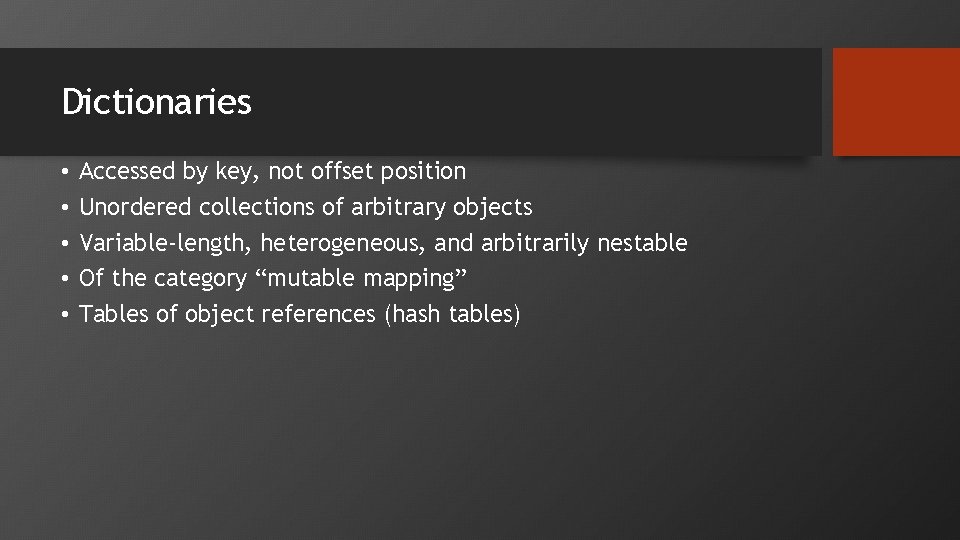
Task: Click the bullet dot before "Tables of object"
Action: point(63,314)
